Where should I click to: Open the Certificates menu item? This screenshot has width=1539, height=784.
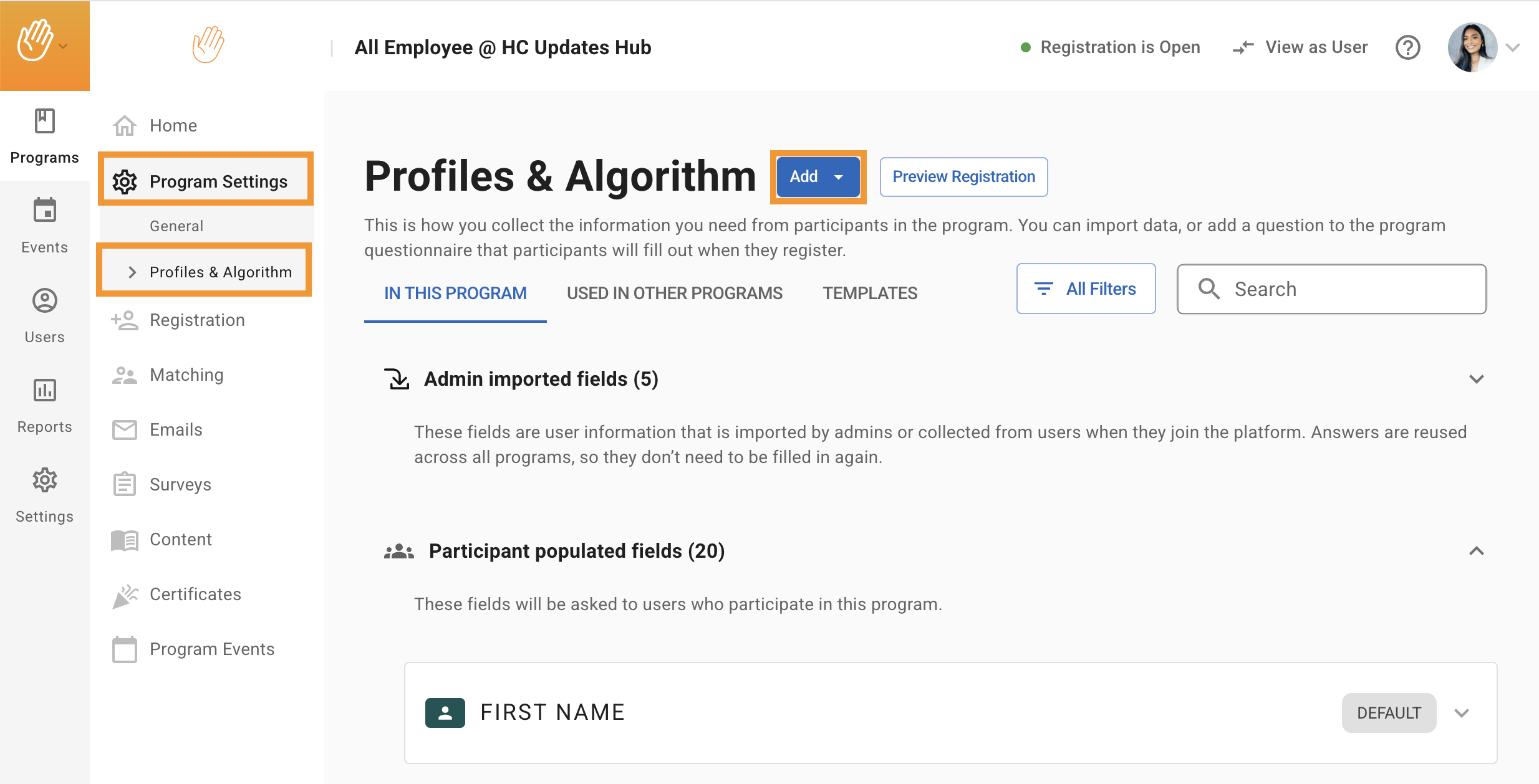195,594
